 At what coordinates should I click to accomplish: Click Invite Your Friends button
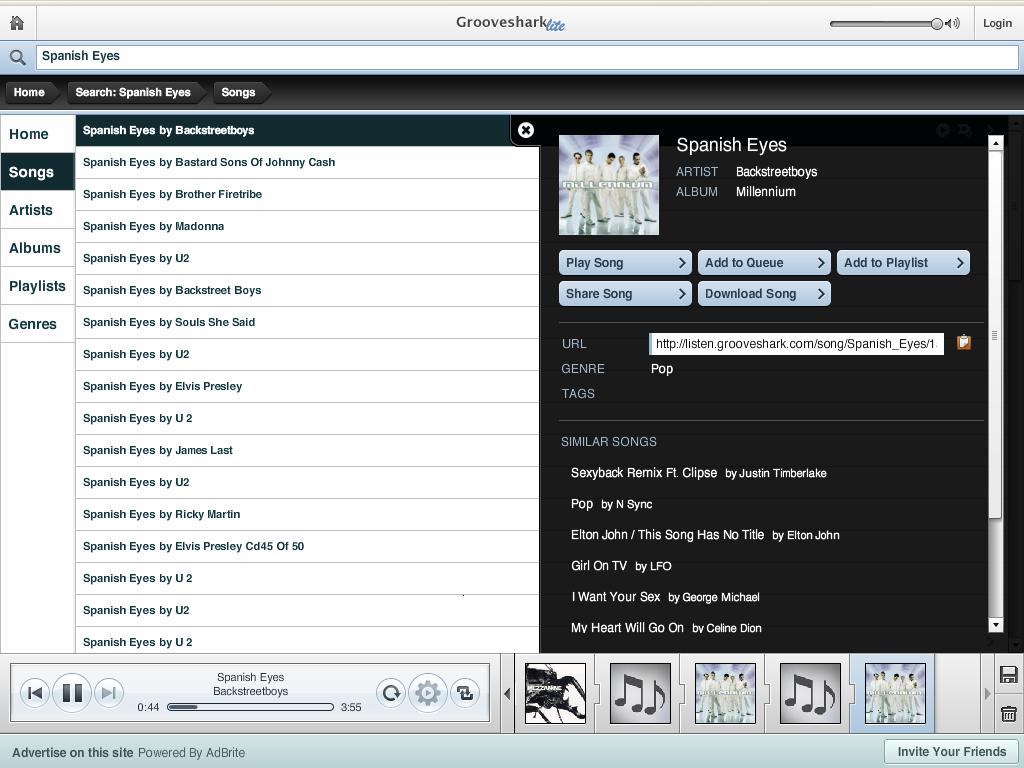click(x=952, y=752)
